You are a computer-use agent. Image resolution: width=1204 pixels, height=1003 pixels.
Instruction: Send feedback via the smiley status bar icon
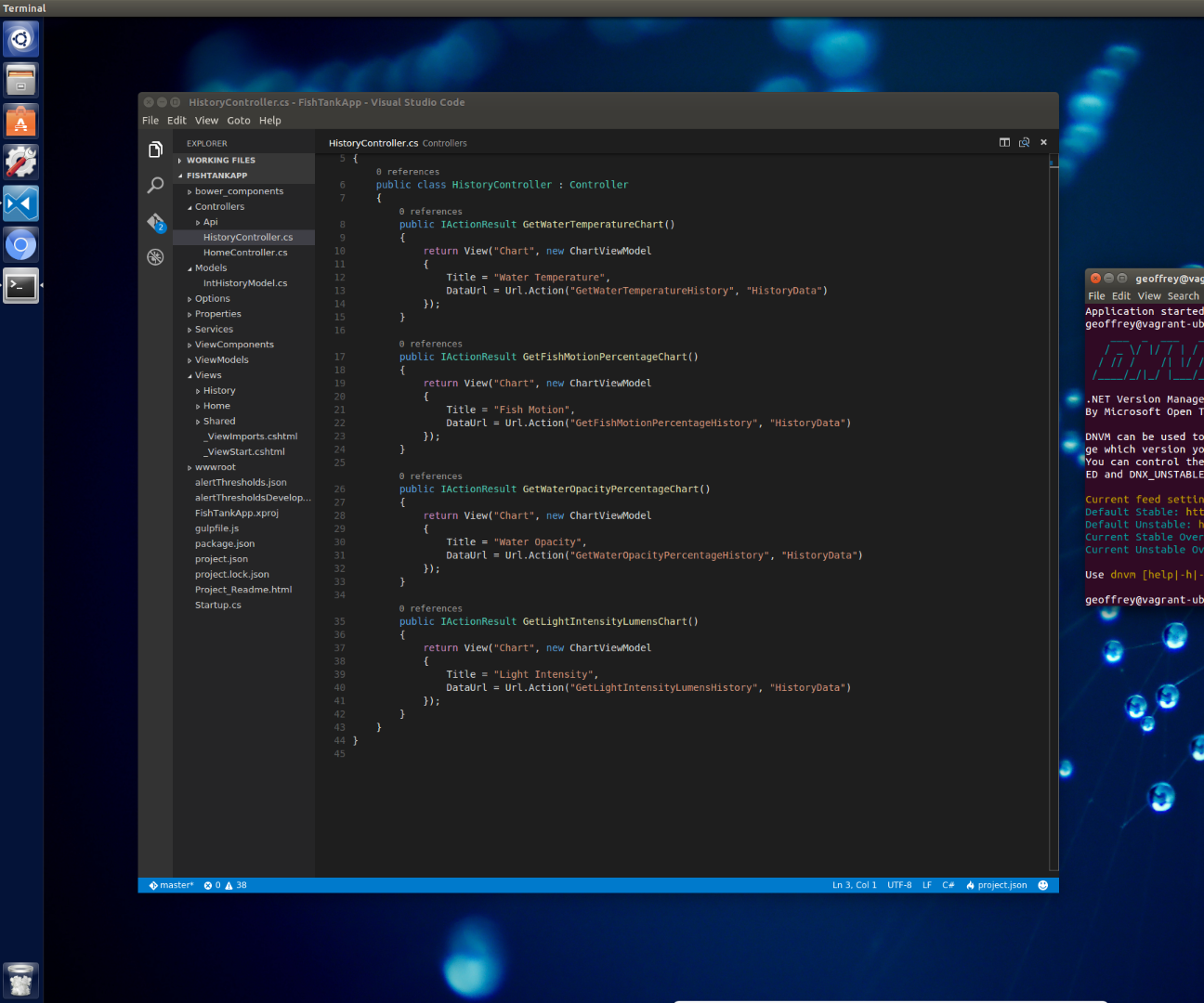[x=1042, y=884]
